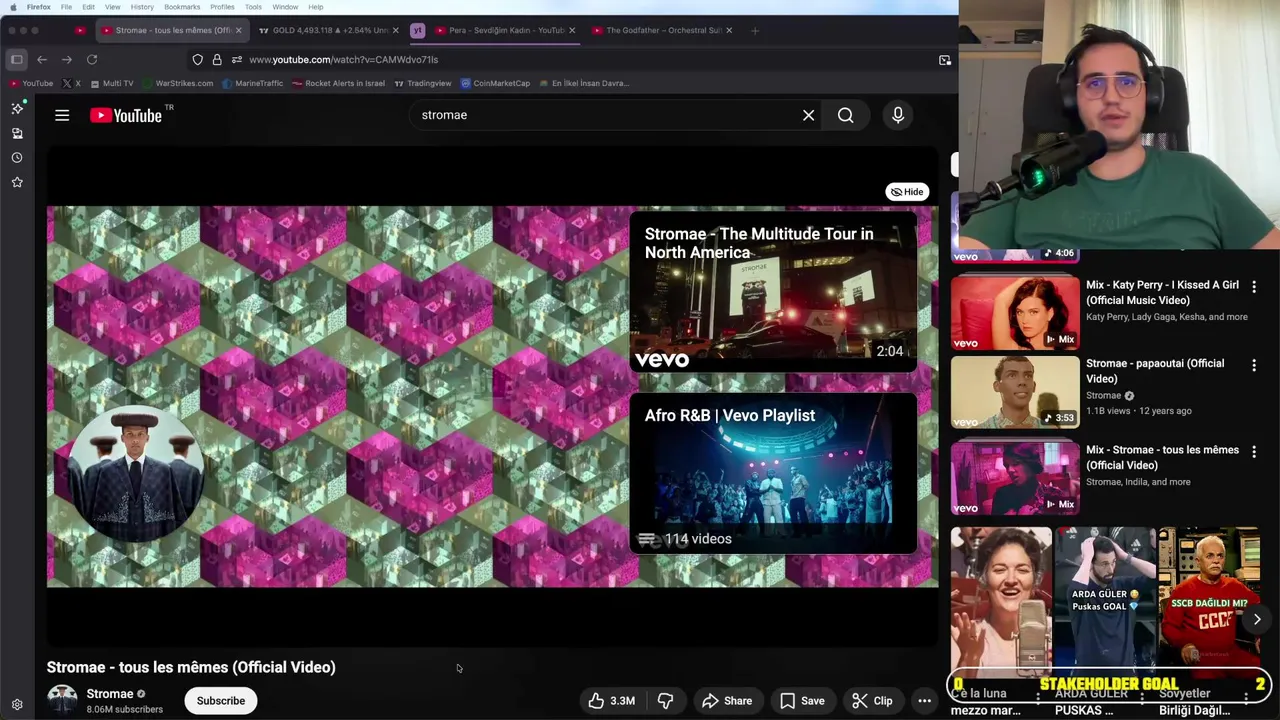Open the history clock sidebar icon

(x=17, y=158)
